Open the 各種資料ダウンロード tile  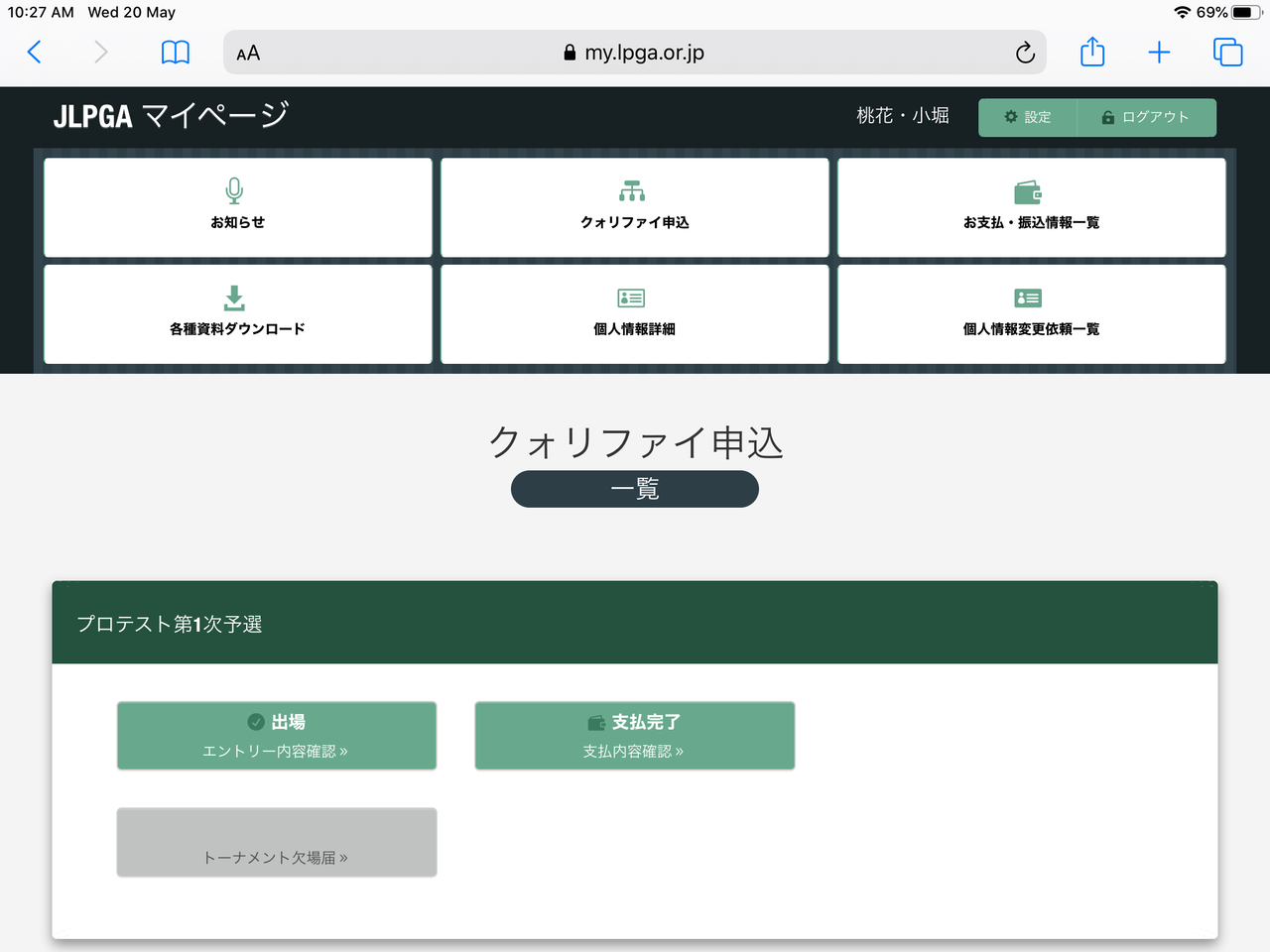coord(238,314)
